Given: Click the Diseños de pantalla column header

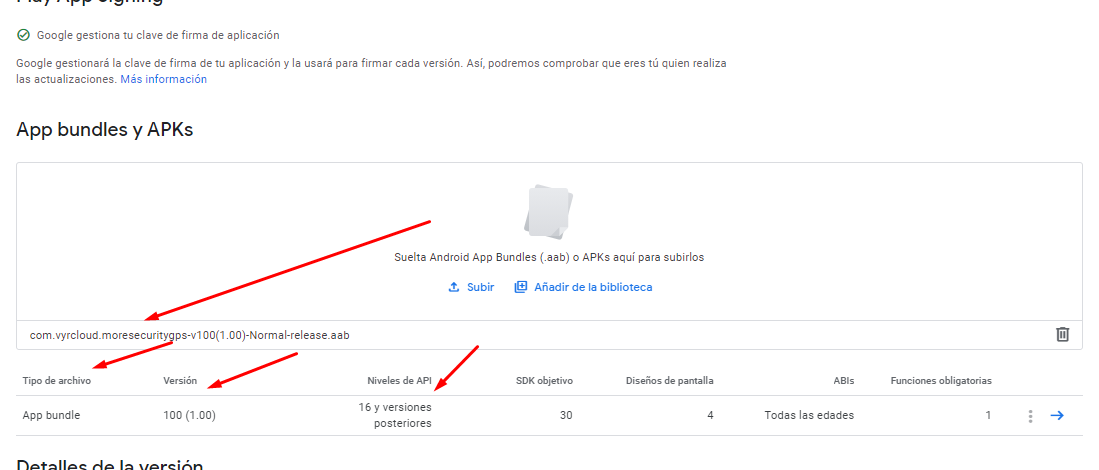Looking at the screenshot, I should coord(669,381).
